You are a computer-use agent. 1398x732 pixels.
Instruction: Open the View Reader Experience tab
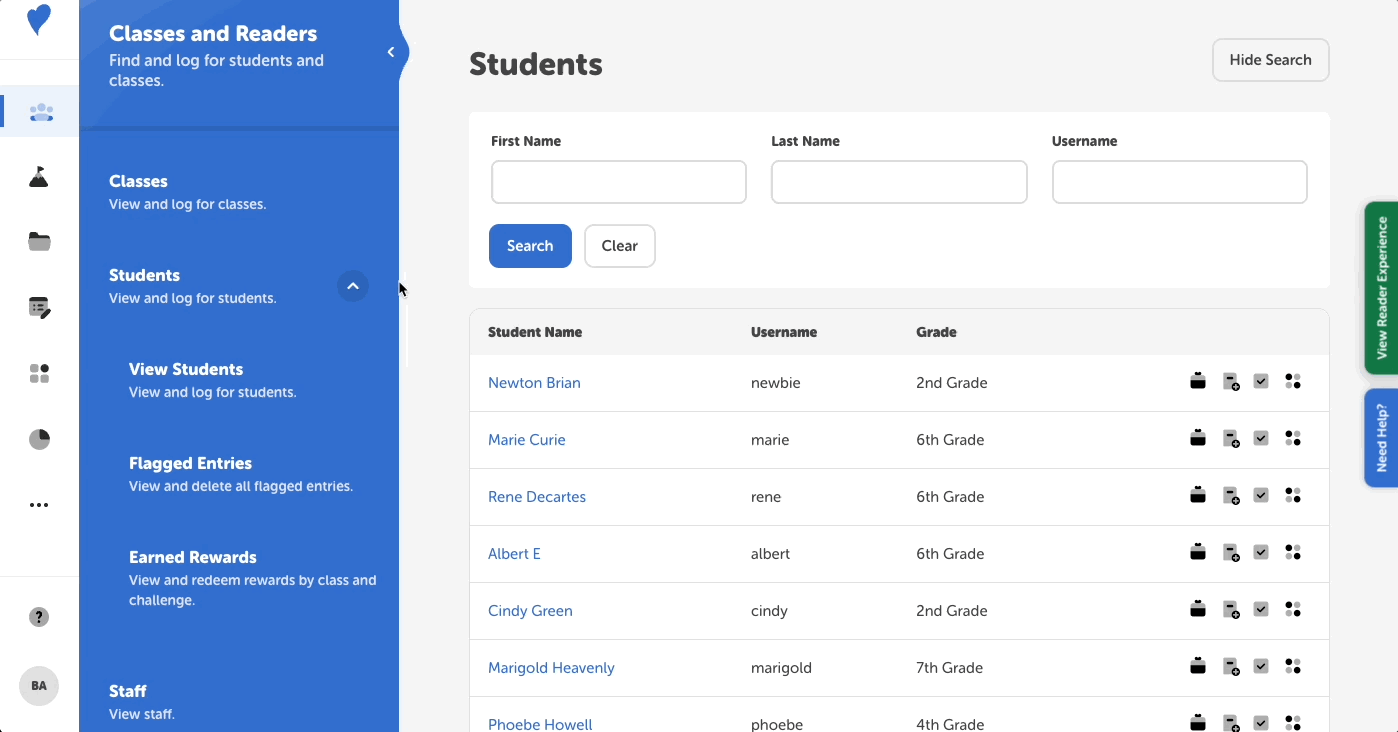pos(1381,288)
